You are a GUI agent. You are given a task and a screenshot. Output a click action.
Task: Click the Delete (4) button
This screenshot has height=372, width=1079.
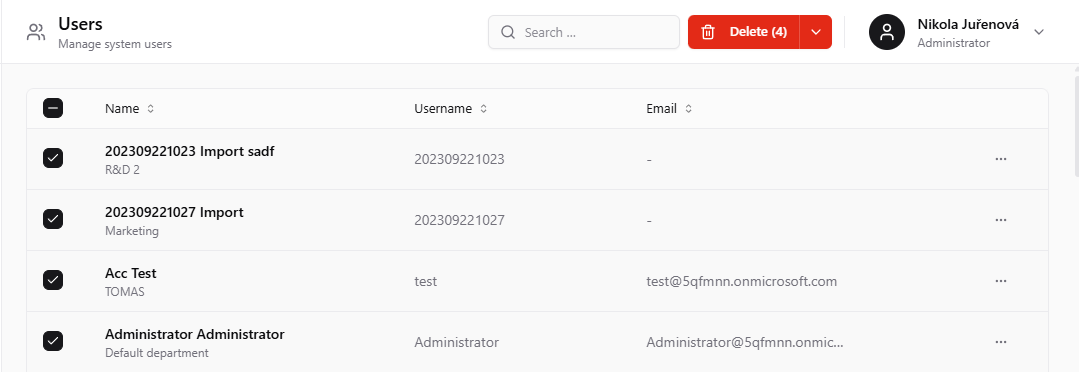click(x=744, y=32)
